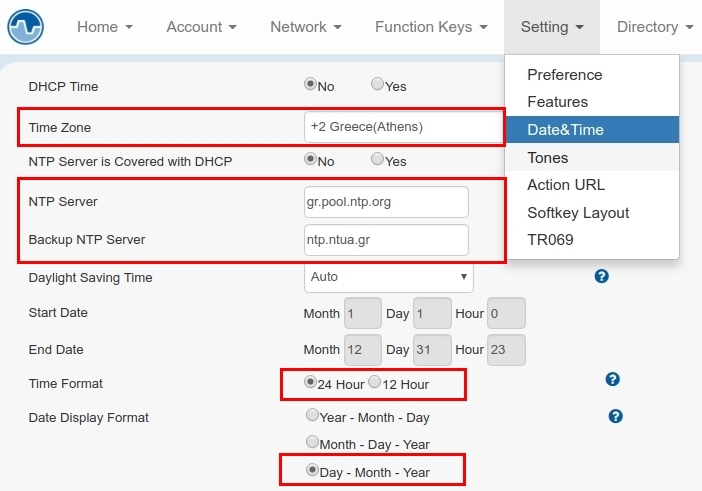Choose 12 Hour time format
The image size is (702, 491).
click(375, 382)
